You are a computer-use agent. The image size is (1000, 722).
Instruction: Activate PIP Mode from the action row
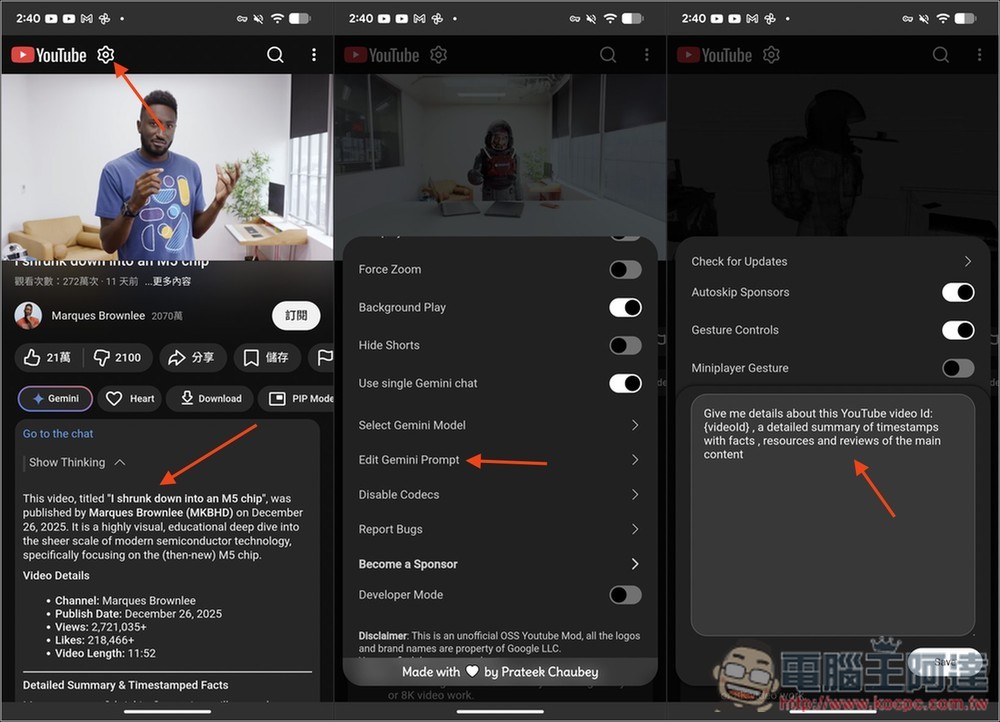coord(298,398)
